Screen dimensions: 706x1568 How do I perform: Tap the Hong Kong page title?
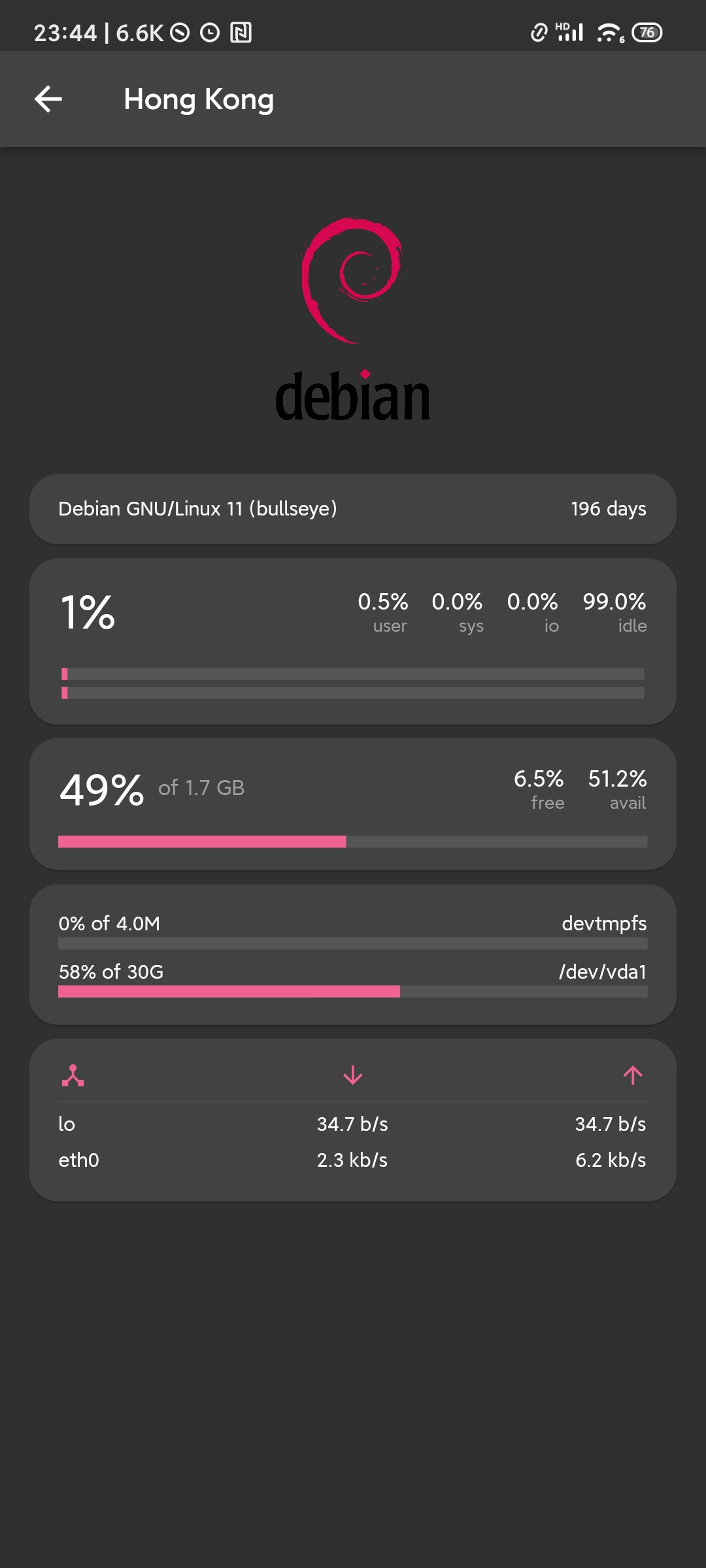tap(199, 99)
